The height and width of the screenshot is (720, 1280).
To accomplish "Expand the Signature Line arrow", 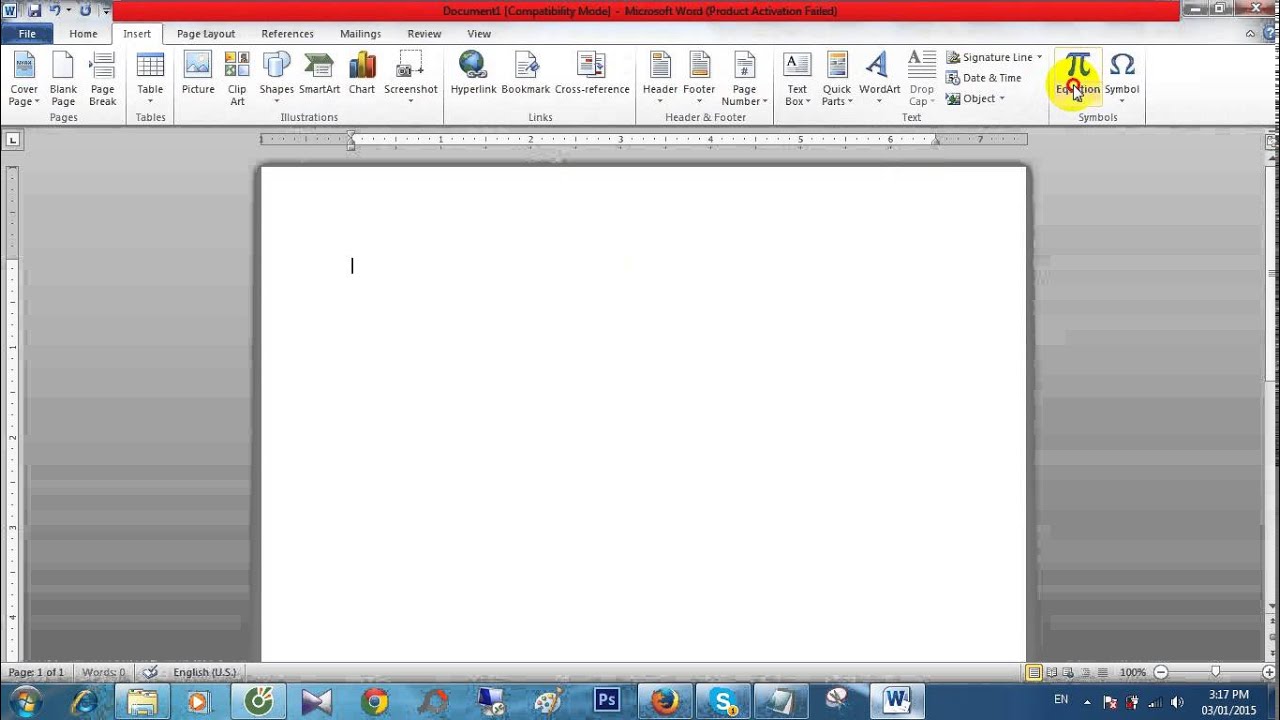I will coord(1039,57).
